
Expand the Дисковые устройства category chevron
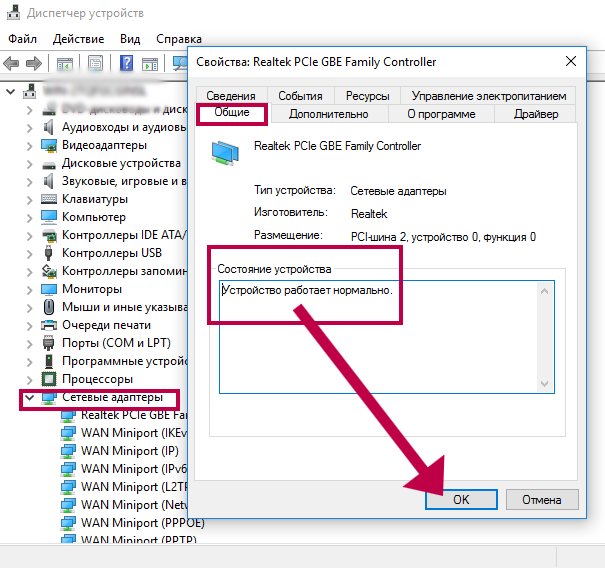point(27,163)
